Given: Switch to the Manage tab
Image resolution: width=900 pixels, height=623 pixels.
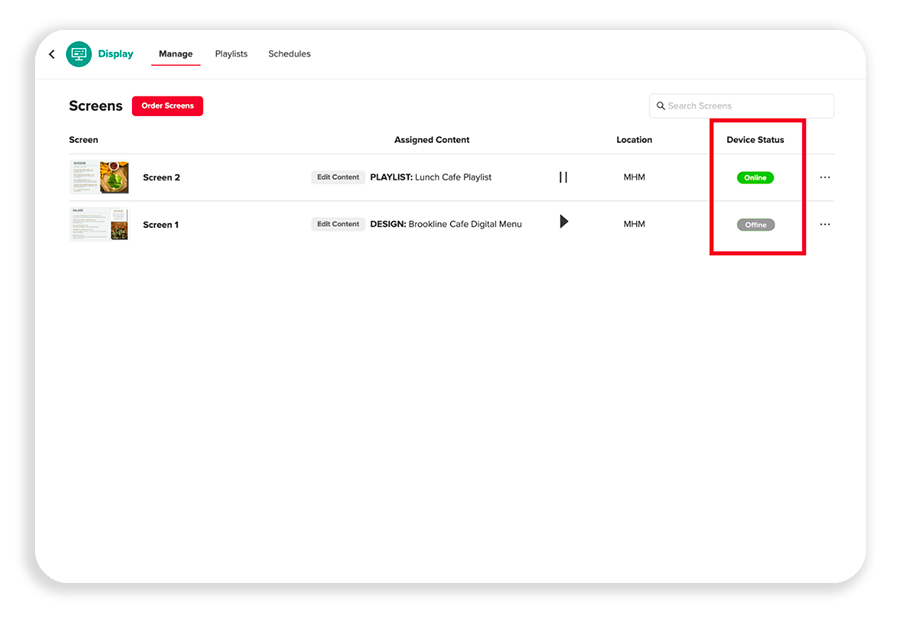Looking at the screenshot, I should coord(176,54).
